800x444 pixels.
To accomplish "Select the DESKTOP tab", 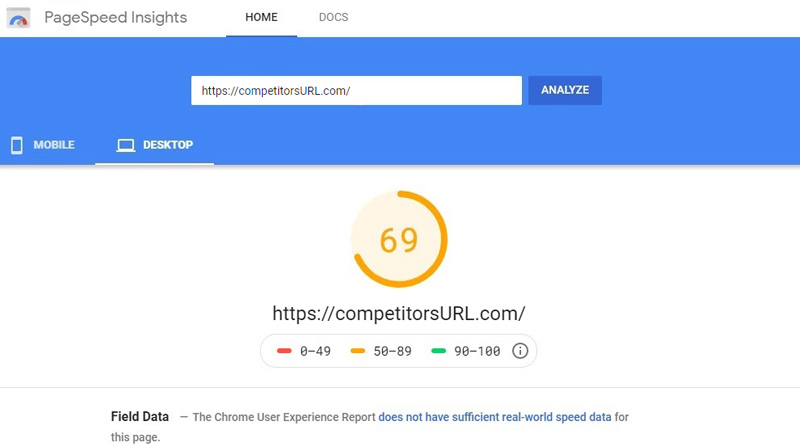I will (x=155, y=145).
